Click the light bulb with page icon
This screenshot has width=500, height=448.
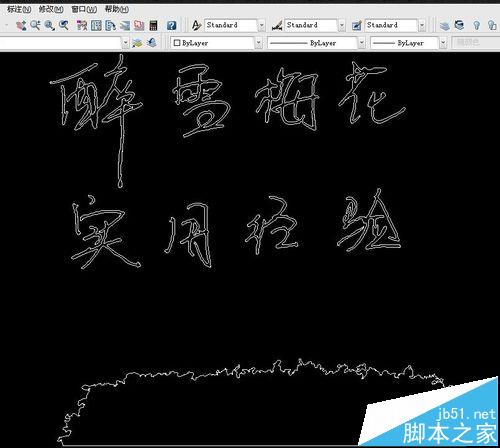pos(492,25)
